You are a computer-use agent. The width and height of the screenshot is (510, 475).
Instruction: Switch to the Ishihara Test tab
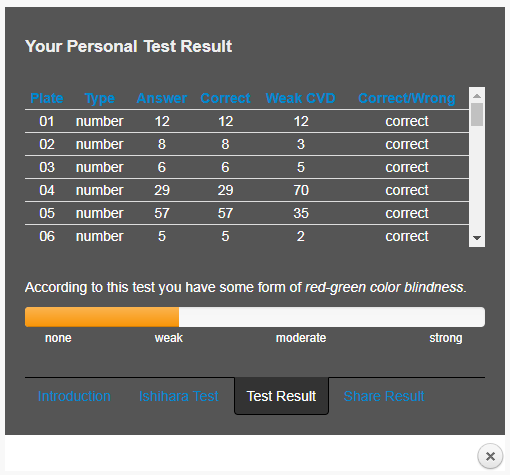[179, 396]
